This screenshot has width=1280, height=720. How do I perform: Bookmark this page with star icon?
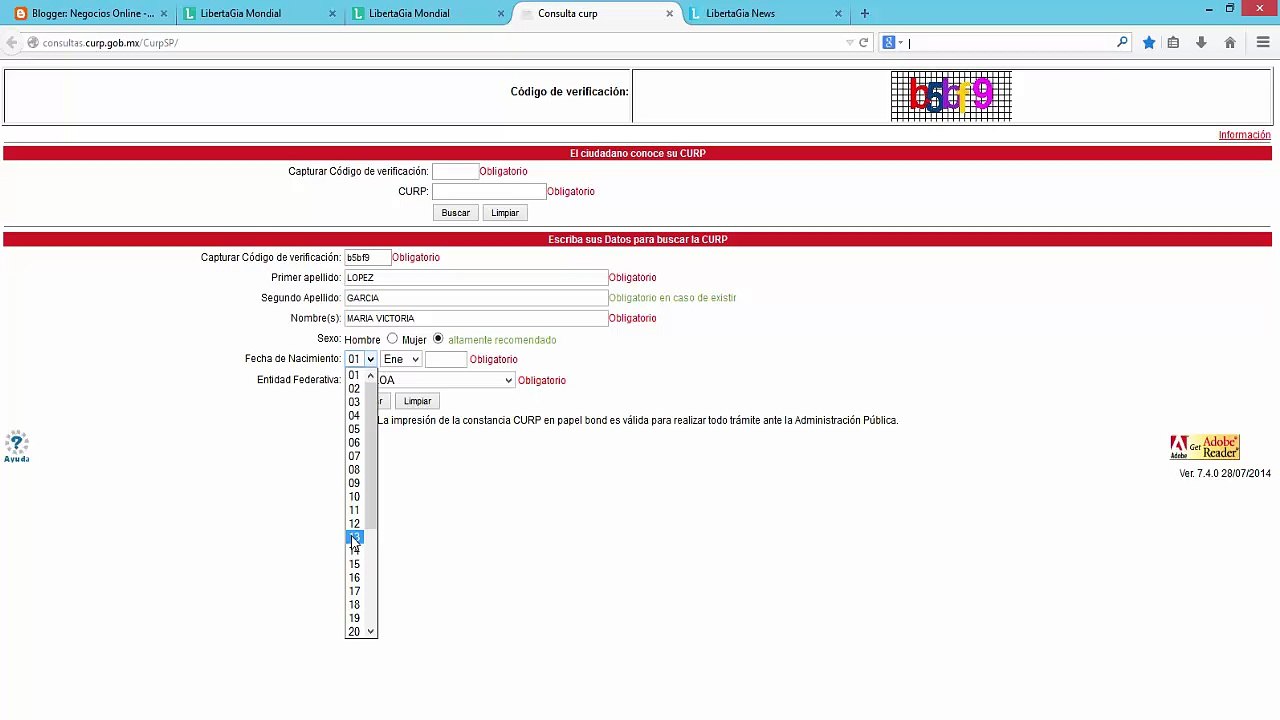1149,43
